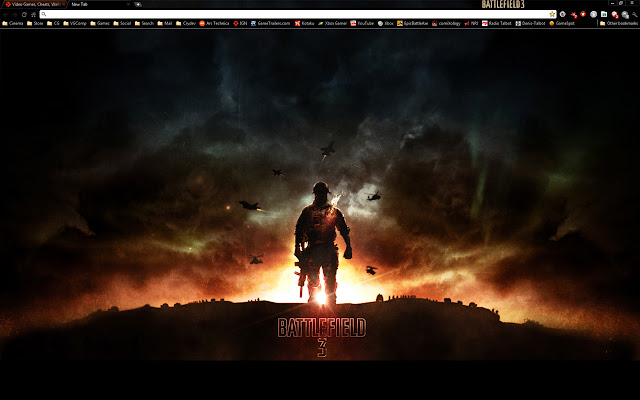This screenshot has height=400, width=640.
Task: Open the comiXology bookmark
Action: pos(446,23)
